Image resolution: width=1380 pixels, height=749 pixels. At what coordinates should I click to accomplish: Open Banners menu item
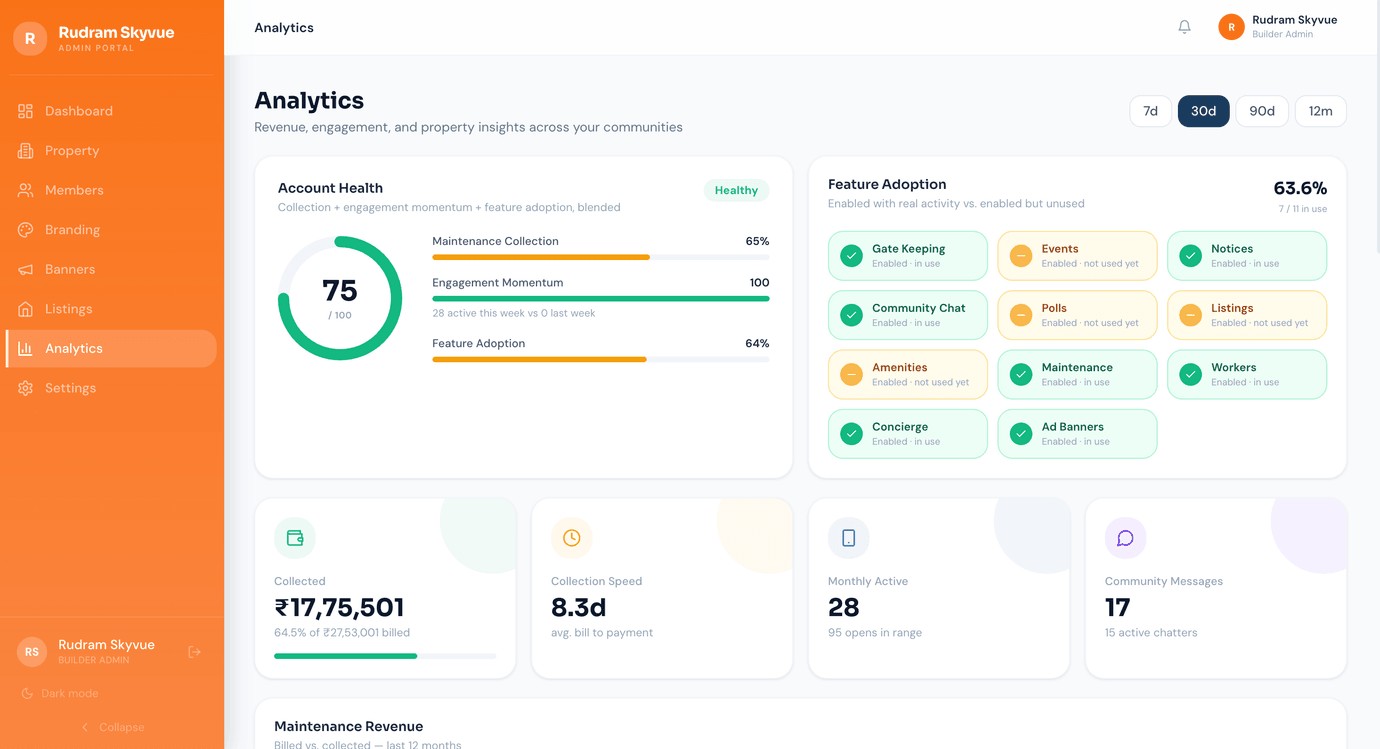coord(111,269)
